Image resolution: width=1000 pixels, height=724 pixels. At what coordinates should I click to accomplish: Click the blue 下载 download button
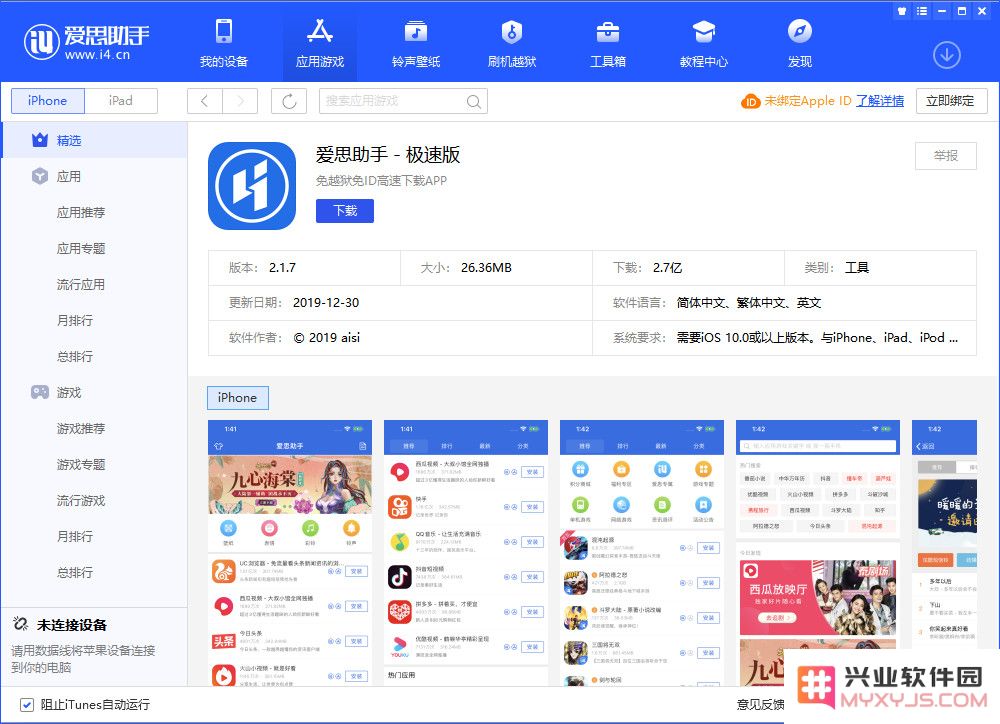click(345, 211)
